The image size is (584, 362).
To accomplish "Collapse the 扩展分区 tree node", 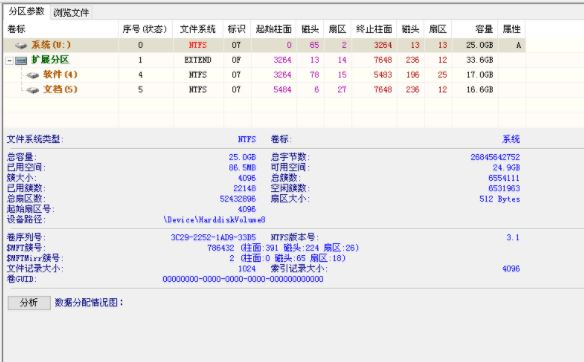I will tap(10, 60).
